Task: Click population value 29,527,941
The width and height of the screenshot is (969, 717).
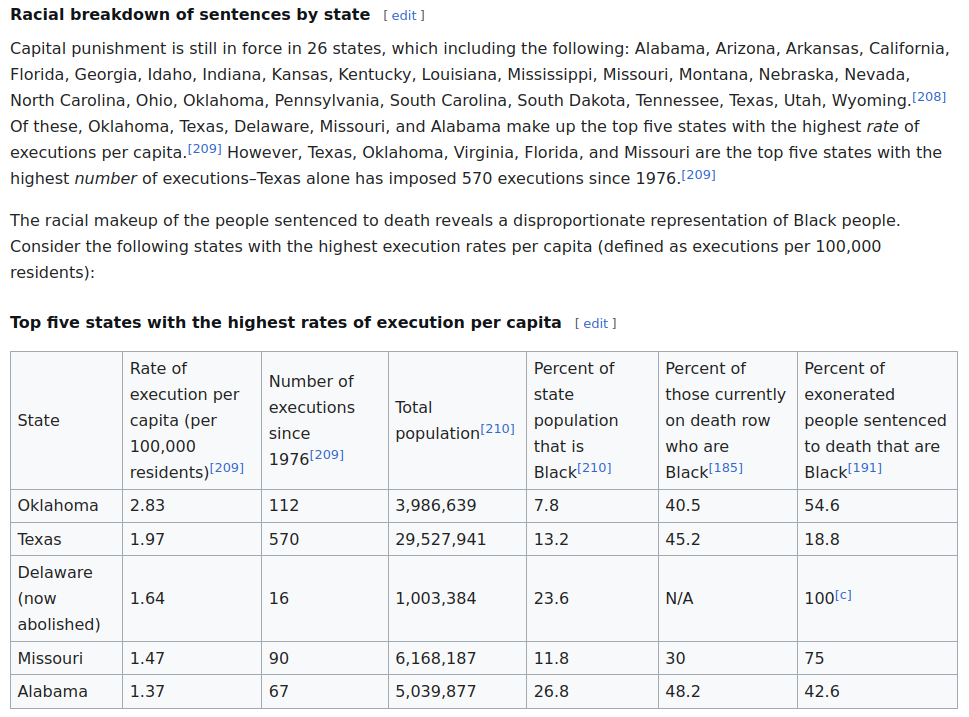Action: click(441, 539)
